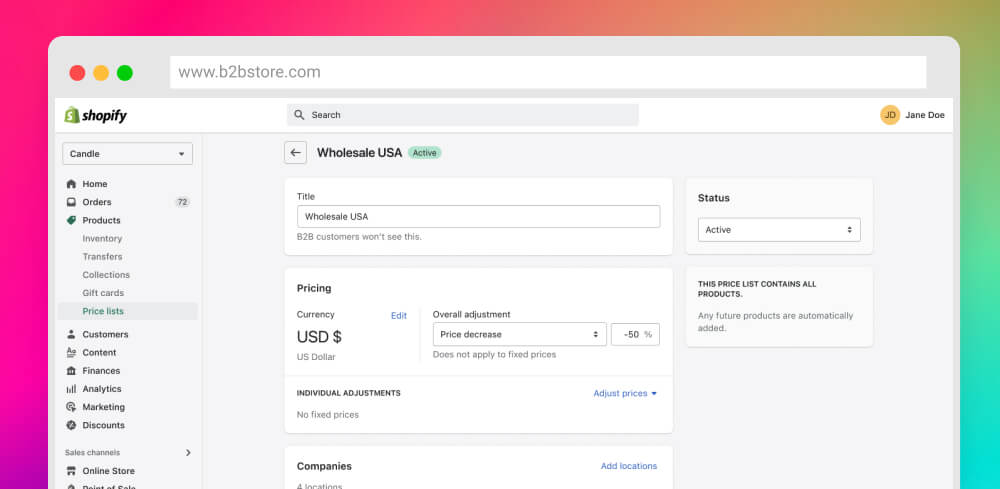Open Analytics in the sidebar
This screenshot has height=489, width=1000.
pyautogui.click(x=101, y=389)
